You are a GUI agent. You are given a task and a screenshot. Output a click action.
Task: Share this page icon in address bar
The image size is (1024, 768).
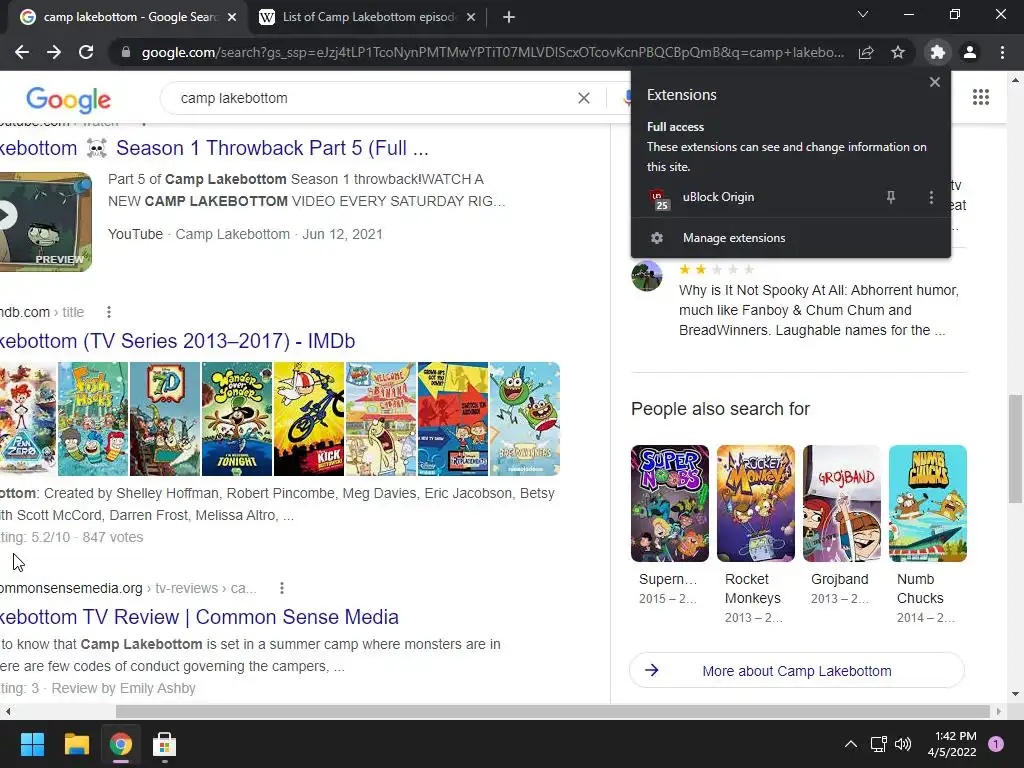pyautogui.click(x=866, y=52)
